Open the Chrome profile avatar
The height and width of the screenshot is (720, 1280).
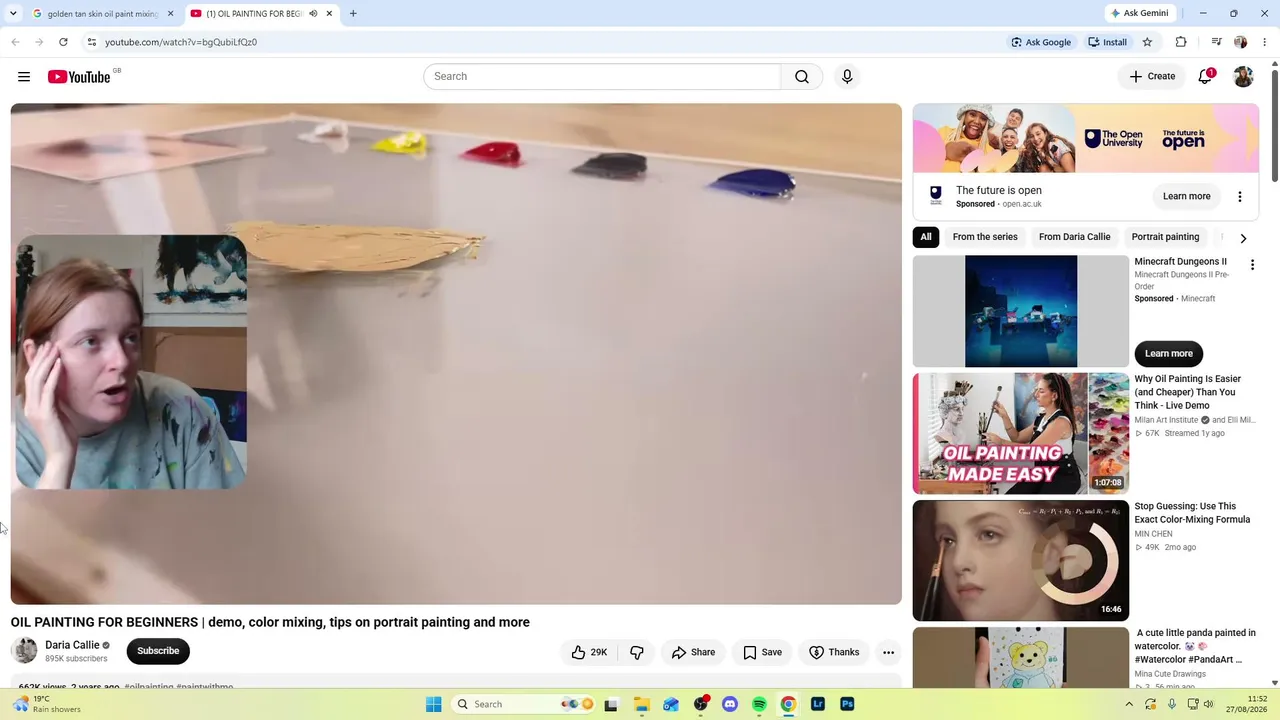[x=1240, y=42]
